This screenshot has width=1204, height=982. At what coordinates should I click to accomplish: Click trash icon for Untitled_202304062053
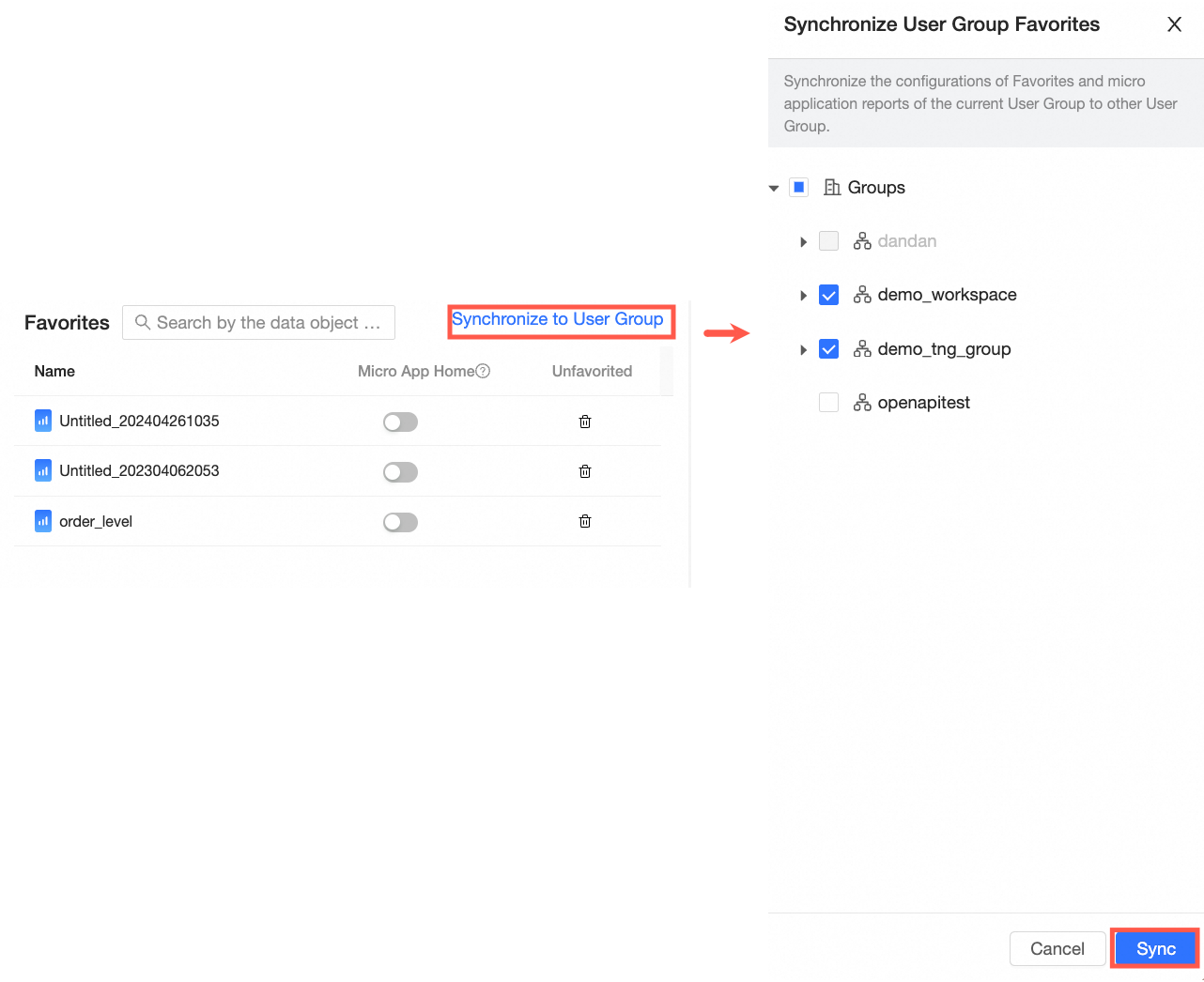click(x=585, y=471)
